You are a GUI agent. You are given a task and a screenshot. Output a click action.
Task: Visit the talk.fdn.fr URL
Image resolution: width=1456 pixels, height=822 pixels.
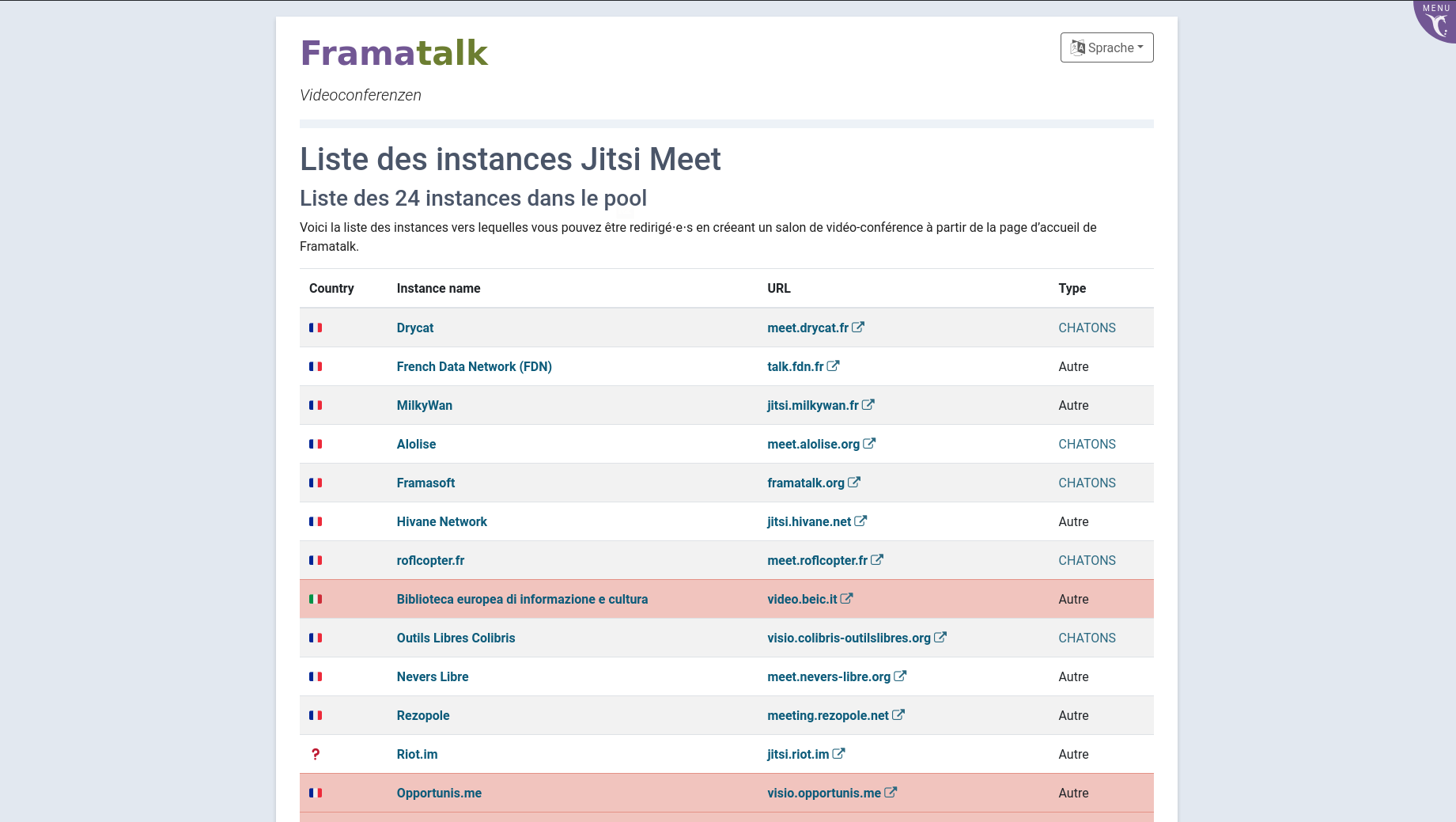click(795, 366)
